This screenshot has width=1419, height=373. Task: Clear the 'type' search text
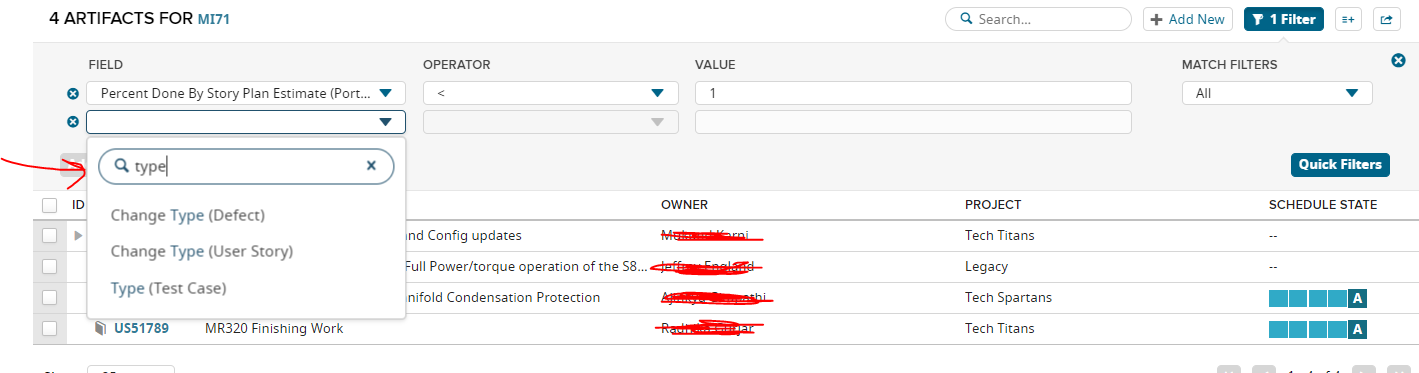tap(371, 166)
